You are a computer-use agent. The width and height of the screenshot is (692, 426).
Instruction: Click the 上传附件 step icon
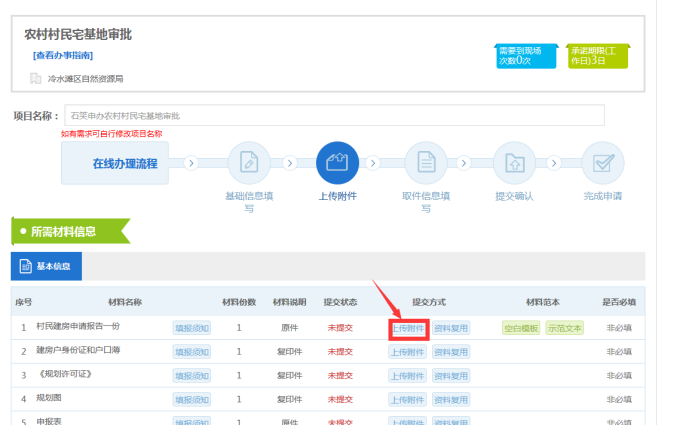(x=337, y=162)
